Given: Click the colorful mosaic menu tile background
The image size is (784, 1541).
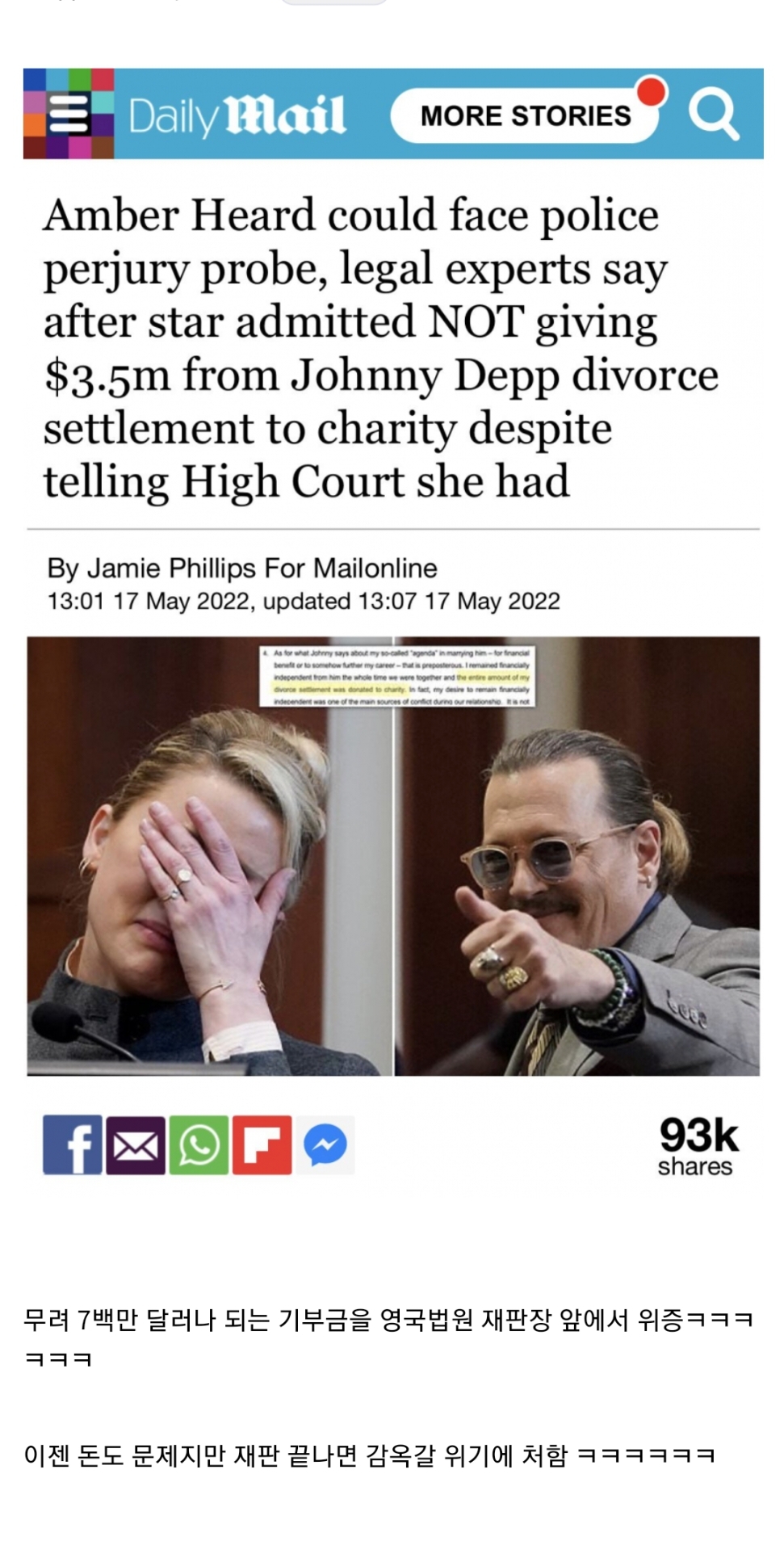Looking at the screenshot, I should pyautogui.click(x=69, y=114).
